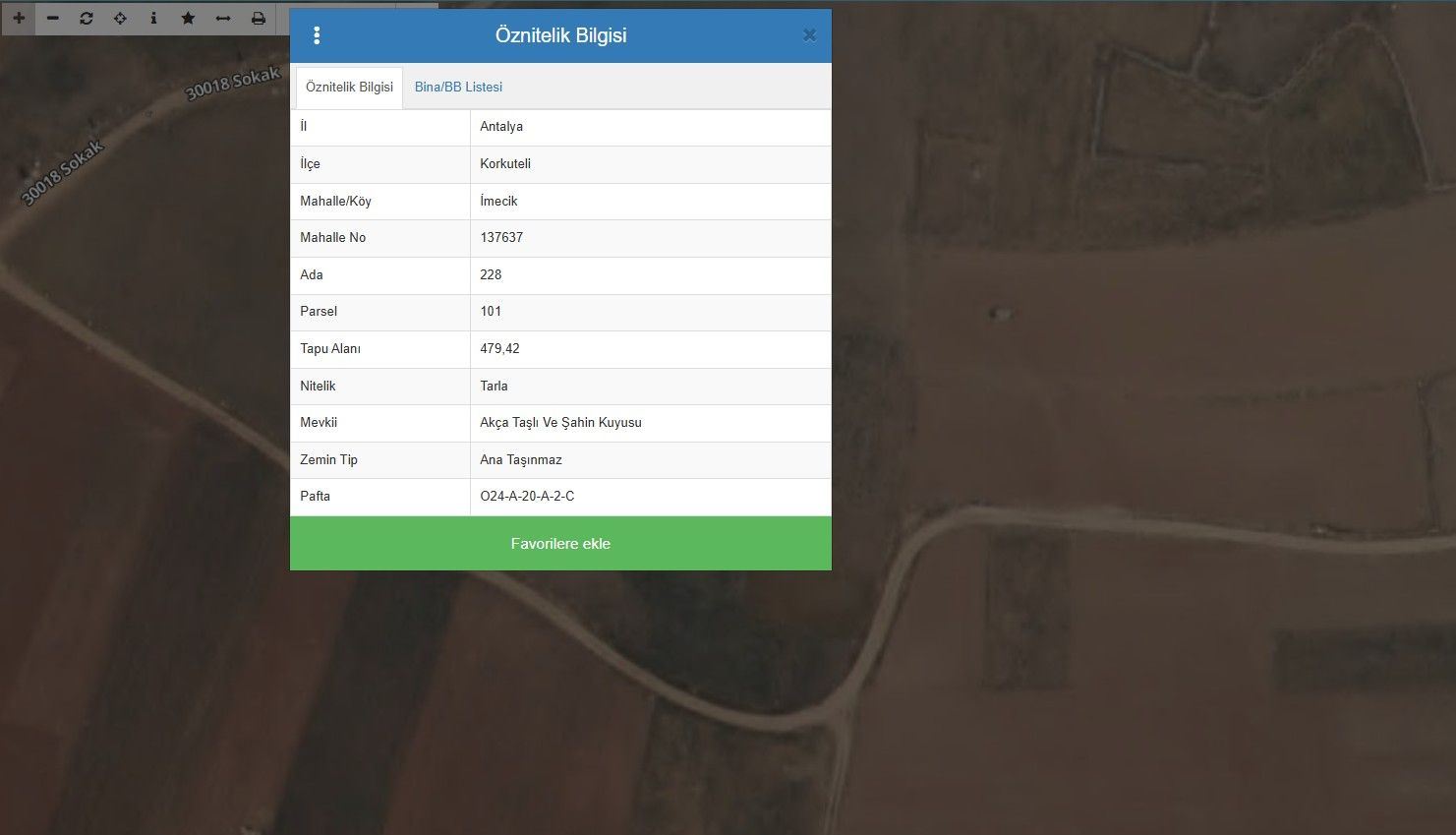Click the Korkuteli district value
The image size is (1456, 835).
[x=505, y=164]
